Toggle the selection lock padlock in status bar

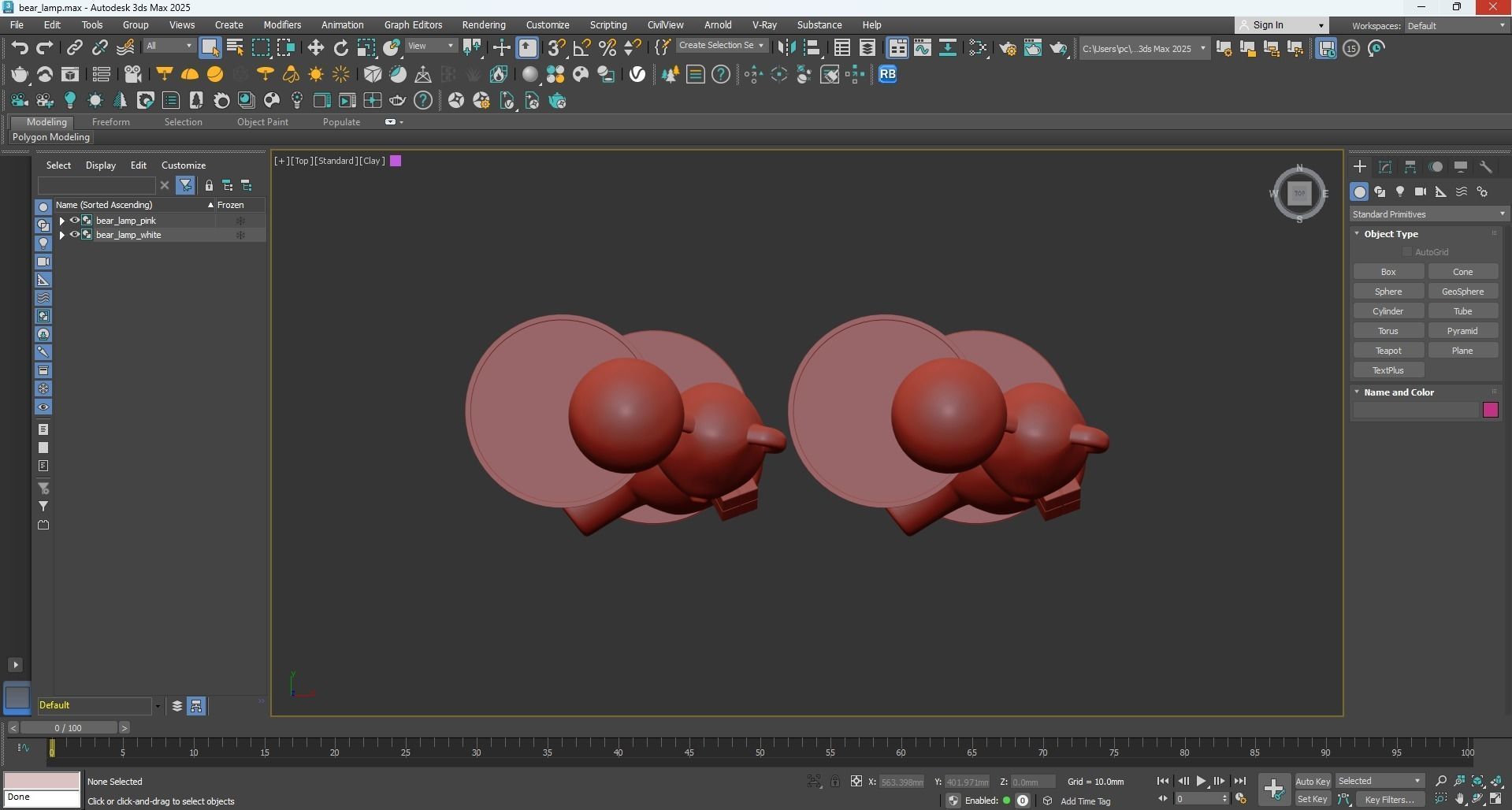(835, 782)
